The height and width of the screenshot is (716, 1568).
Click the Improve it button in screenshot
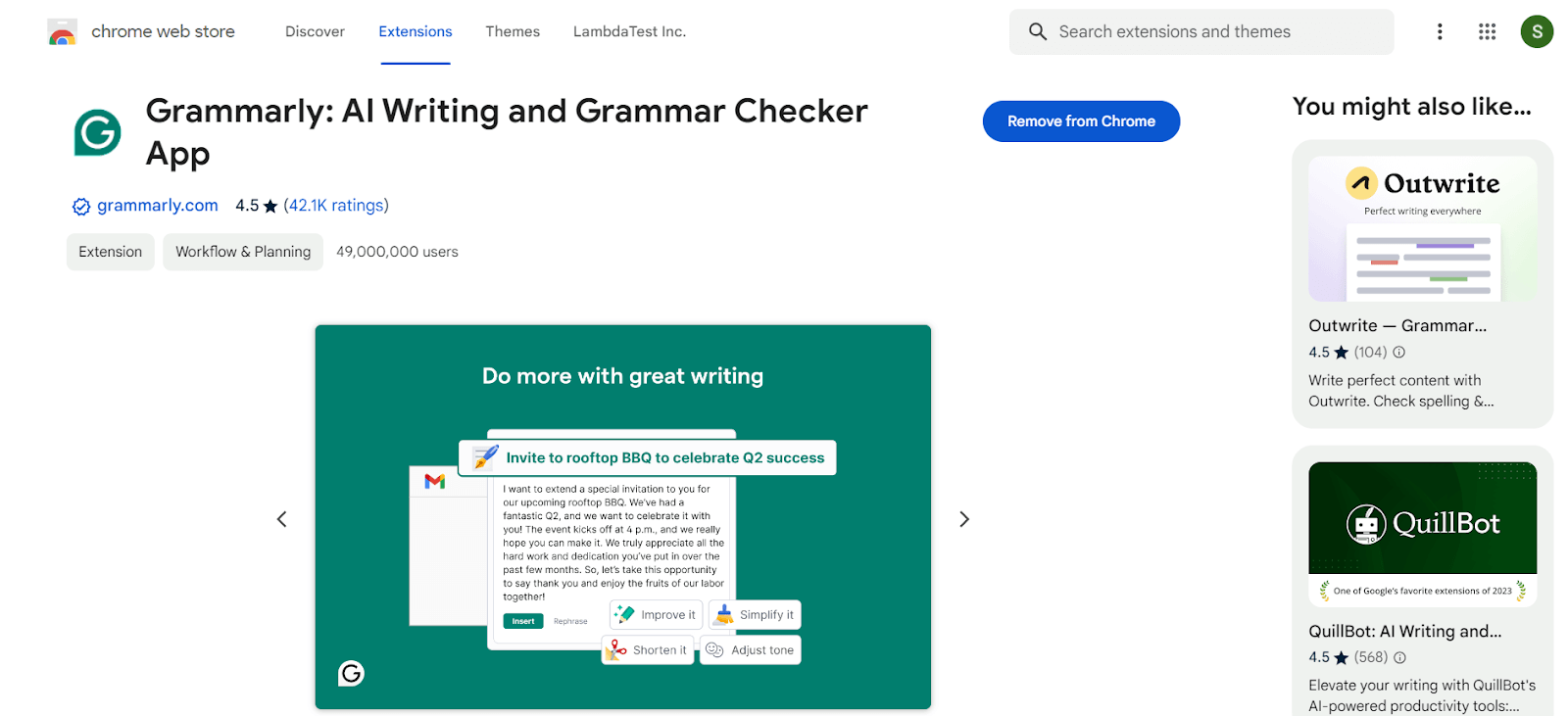(656, 615)
